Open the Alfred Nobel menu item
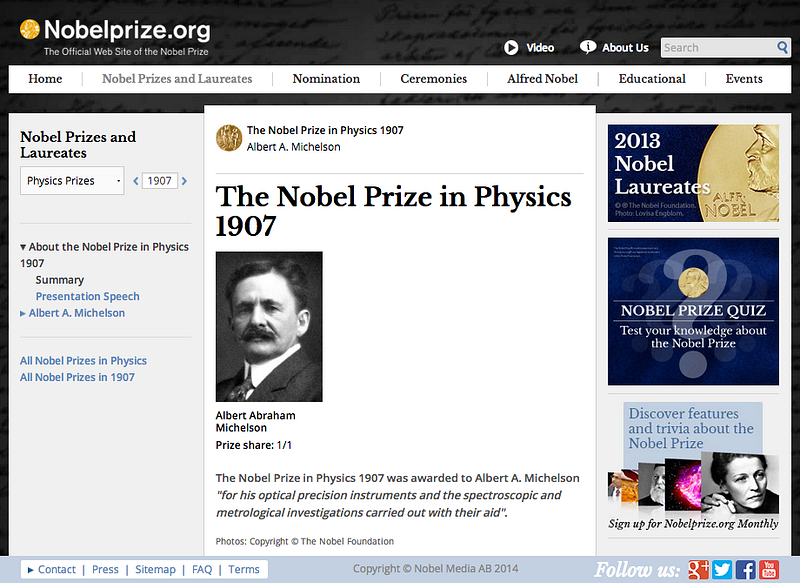The height and width of the screenshot is (583, 800). click(x=542, y=79)
